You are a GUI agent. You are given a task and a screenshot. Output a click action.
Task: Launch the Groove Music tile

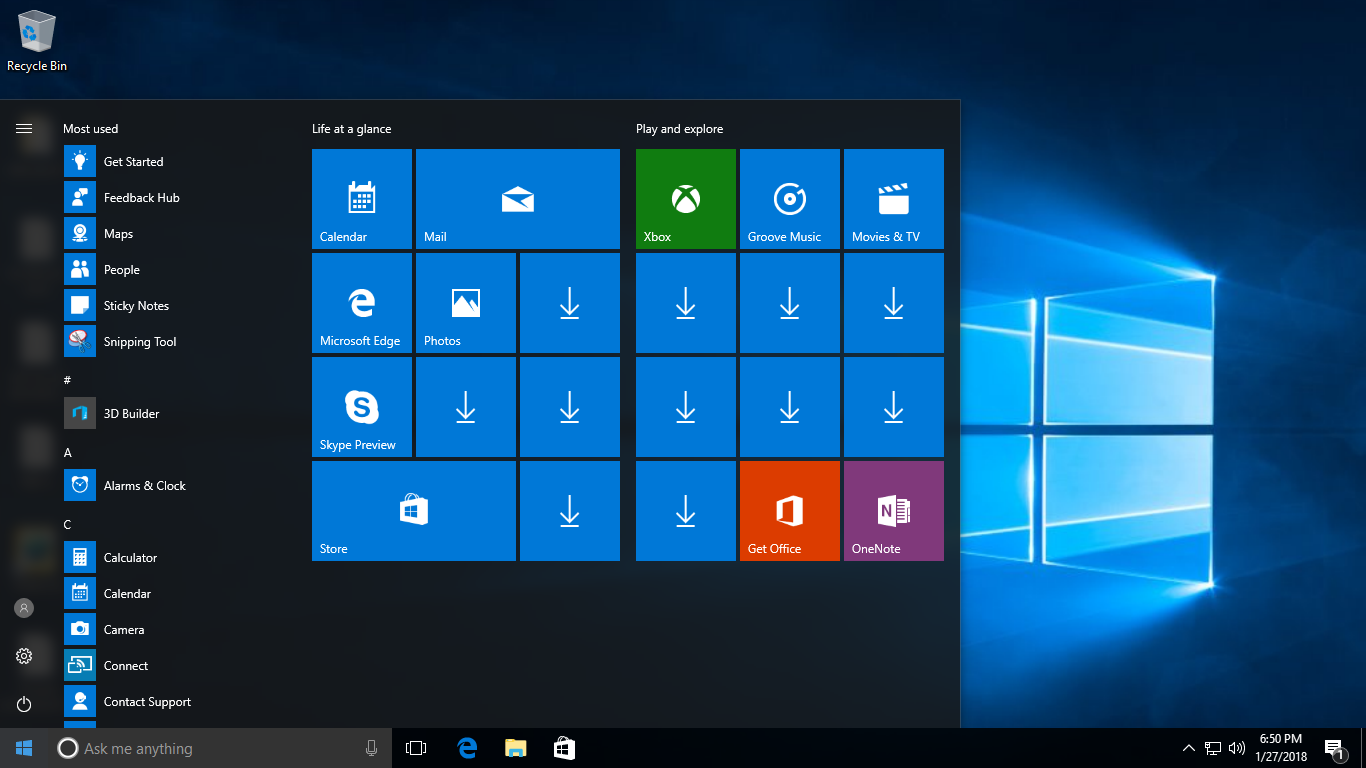pyautogui.click(x=790, y=199)
